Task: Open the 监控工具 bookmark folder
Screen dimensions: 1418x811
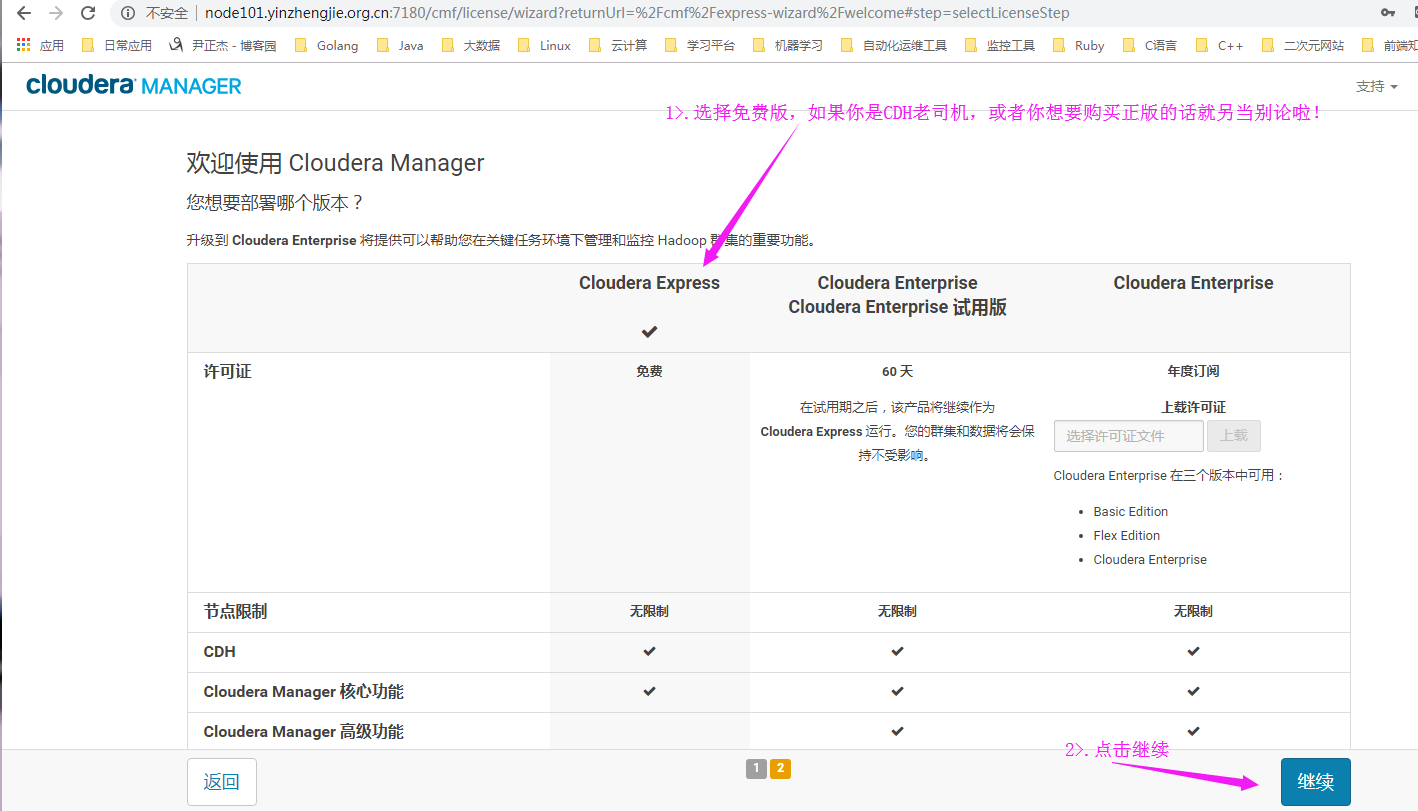Action: pos(999,45)
